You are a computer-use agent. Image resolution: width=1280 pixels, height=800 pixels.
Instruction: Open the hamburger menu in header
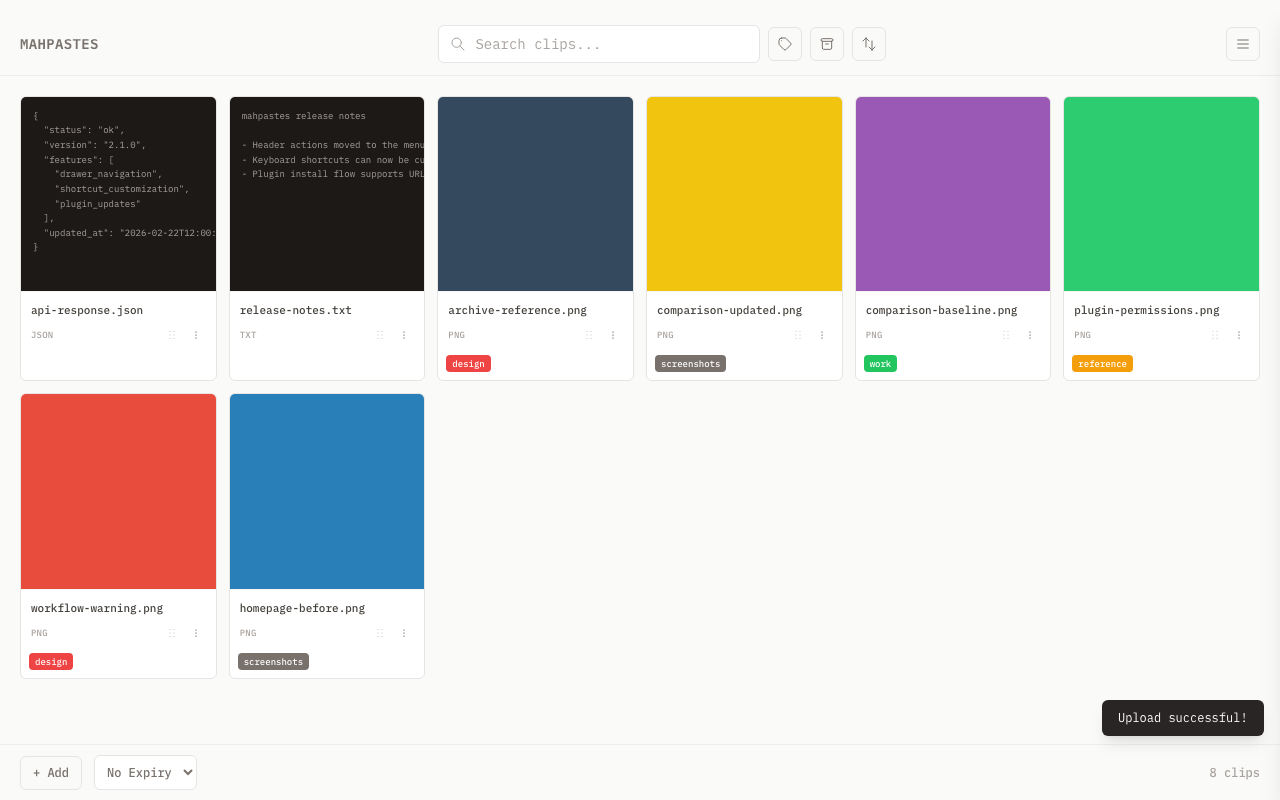(x=1243, y=44)
